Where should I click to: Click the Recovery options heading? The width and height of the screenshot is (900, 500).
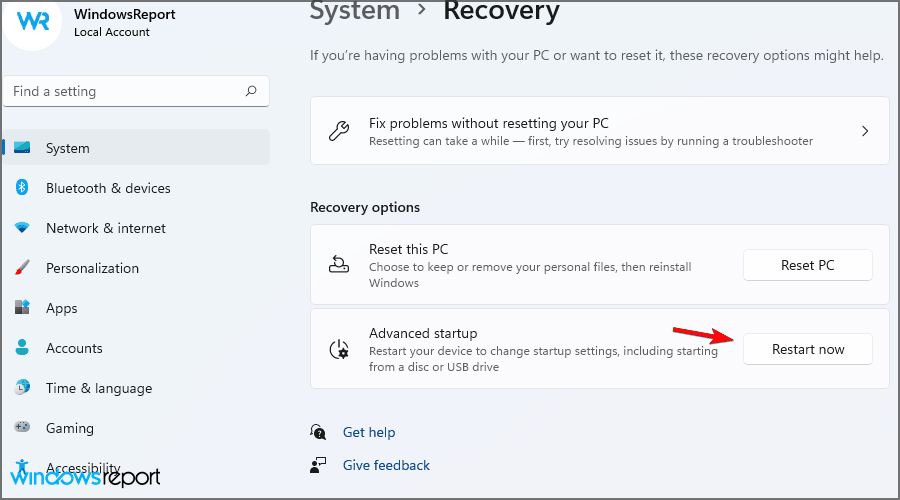365,207
